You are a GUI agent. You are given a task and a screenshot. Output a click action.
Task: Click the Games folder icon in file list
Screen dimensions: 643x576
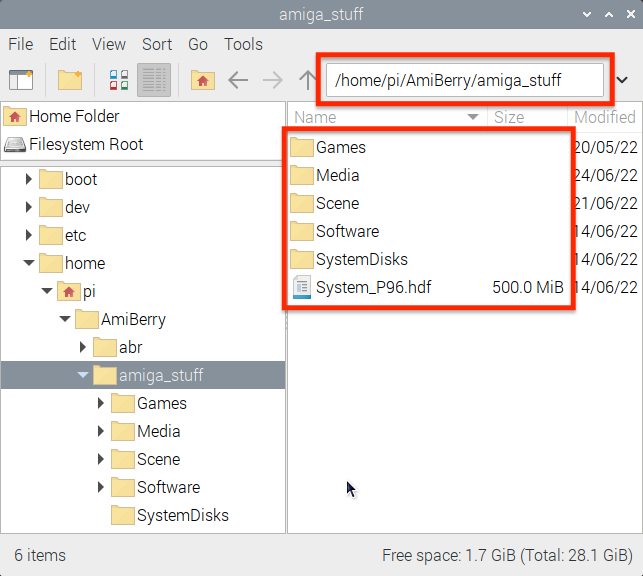[302, 147]
